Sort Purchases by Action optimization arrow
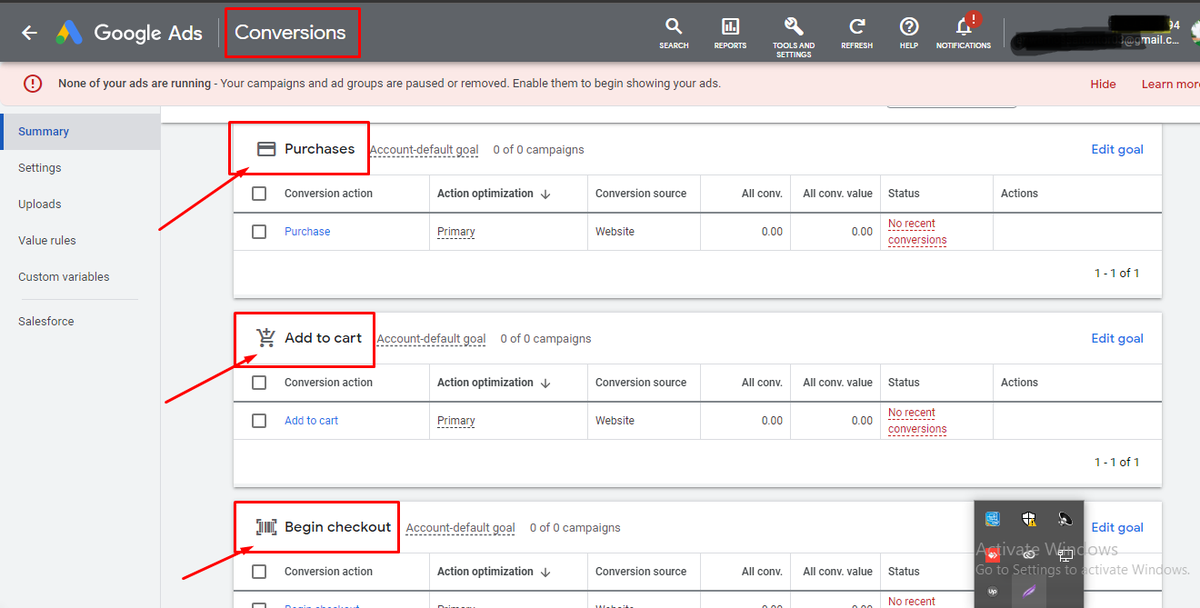 [x=545, y=194]
